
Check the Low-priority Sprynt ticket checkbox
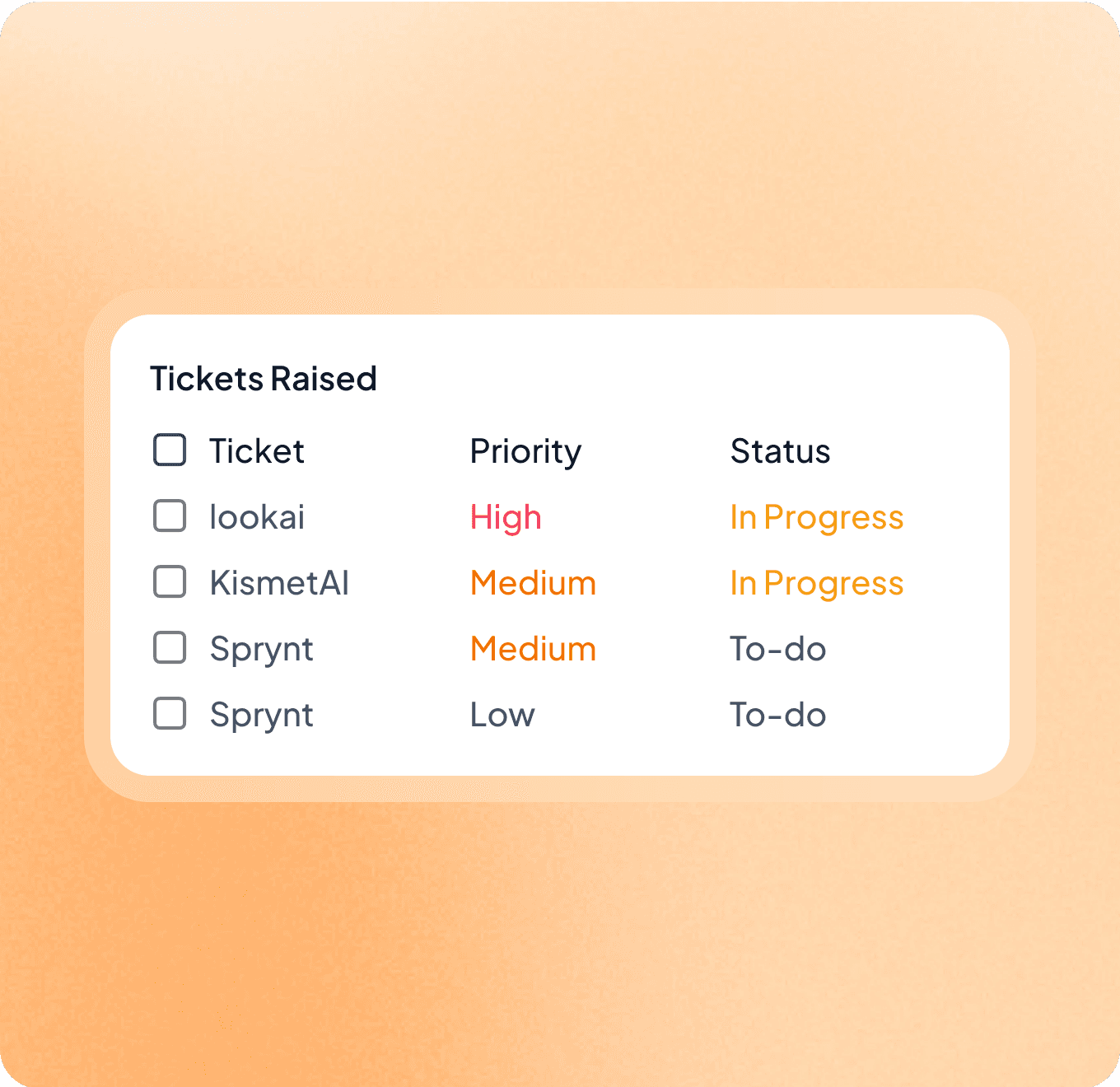170,714
